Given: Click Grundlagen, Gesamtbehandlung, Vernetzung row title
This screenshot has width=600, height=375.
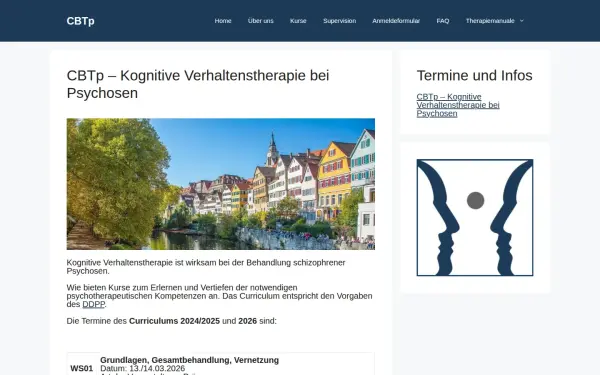Looking at the screenshot, I should click(189, 360).
